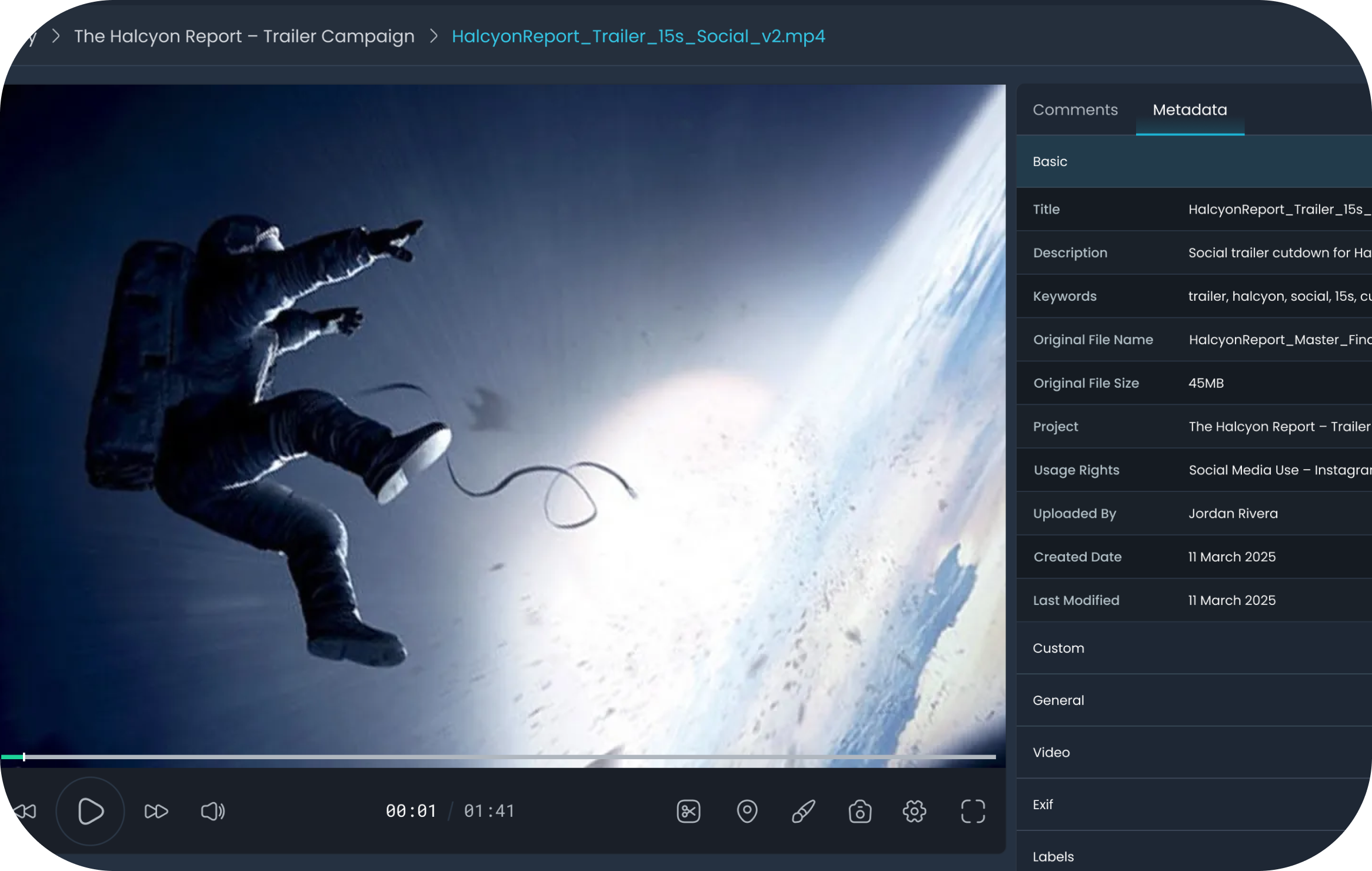
Task: Select the Metadata tab
Action: (1190, 110)
